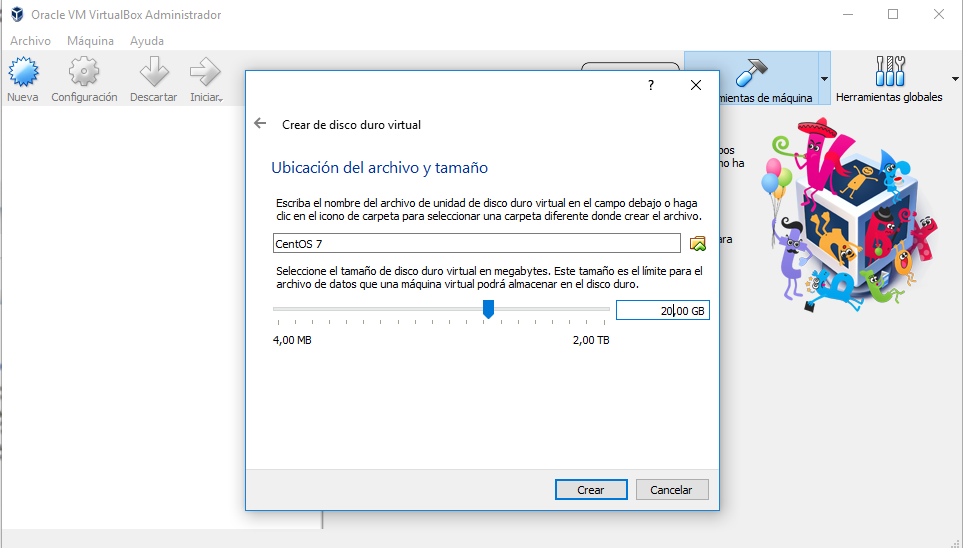Select Herramientas globales tool icon
This screenshot has width=963, height=548.
coord(888,73)
